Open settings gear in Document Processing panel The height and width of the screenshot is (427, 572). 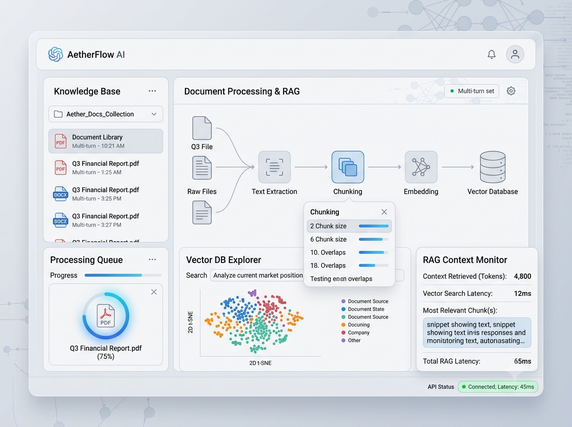(511, 91)
